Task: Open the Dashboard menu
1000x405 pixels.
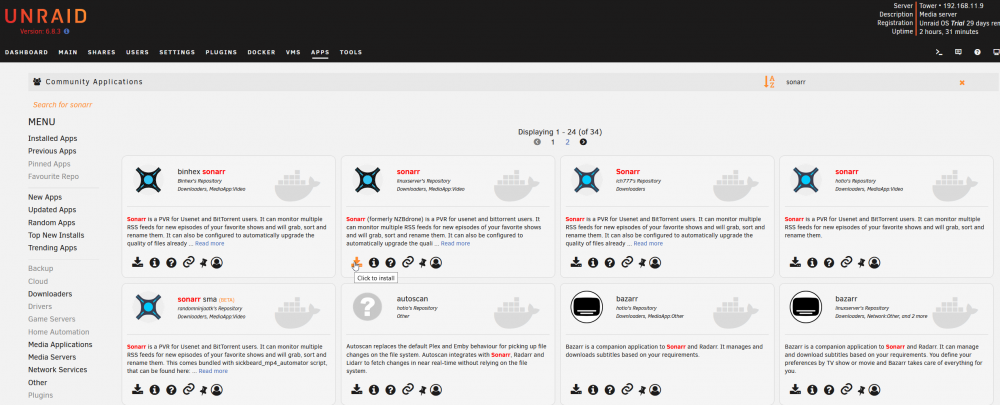Action: (x=26, y=52)
